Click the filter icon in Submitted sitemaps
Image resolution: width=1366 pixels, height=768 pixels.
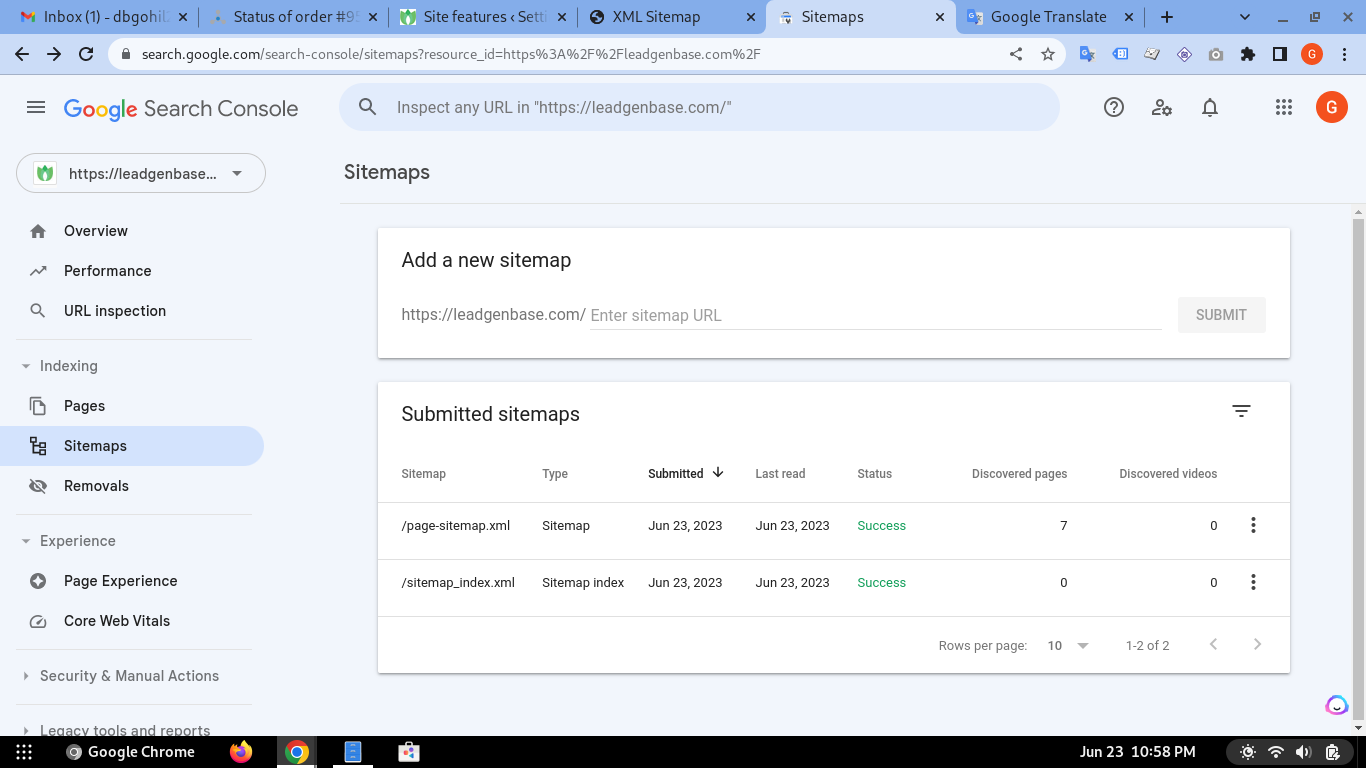click(x=1241, y=411)
